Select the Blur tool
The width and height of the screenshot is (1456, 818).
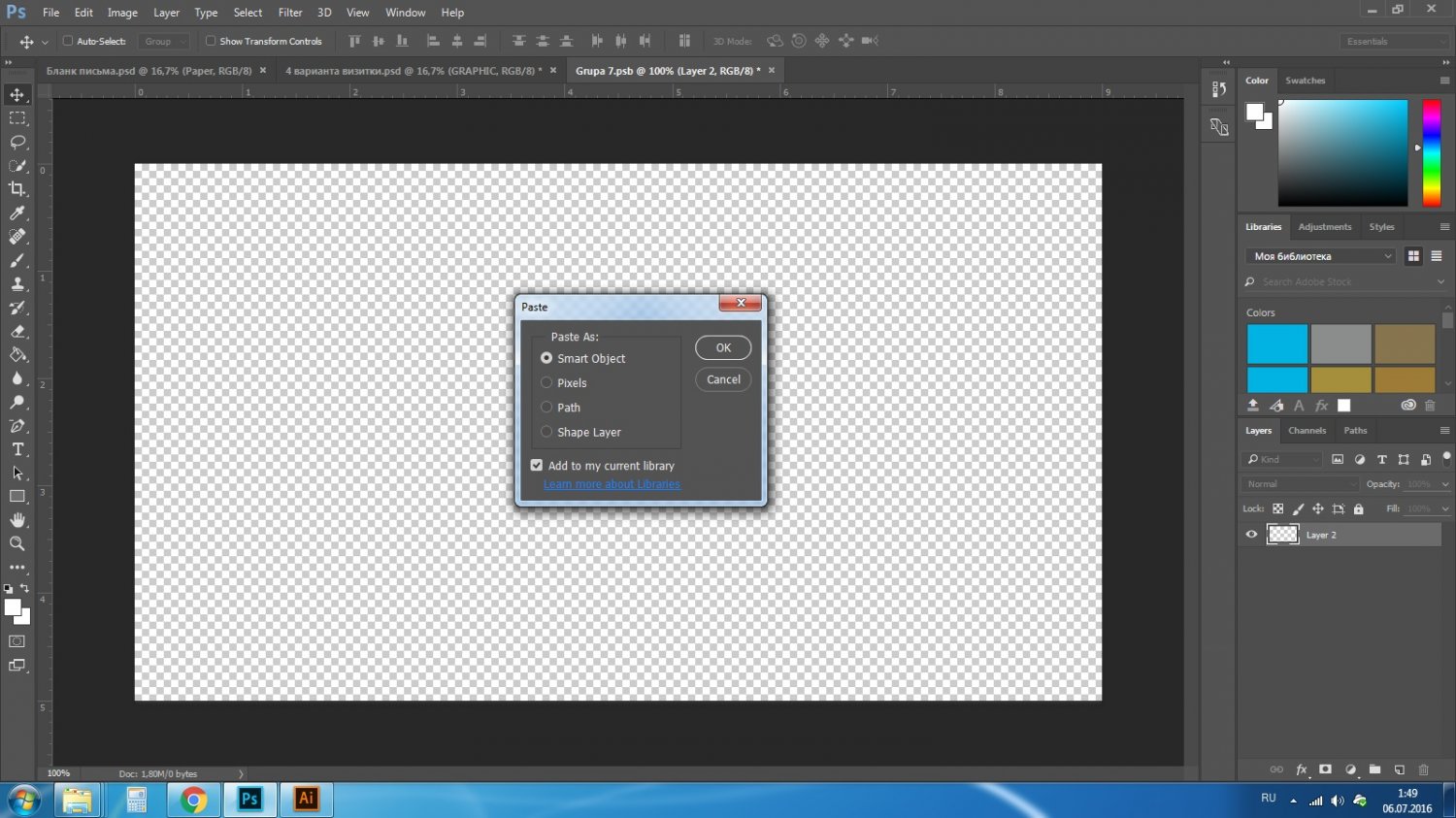[x=17, y=378]
